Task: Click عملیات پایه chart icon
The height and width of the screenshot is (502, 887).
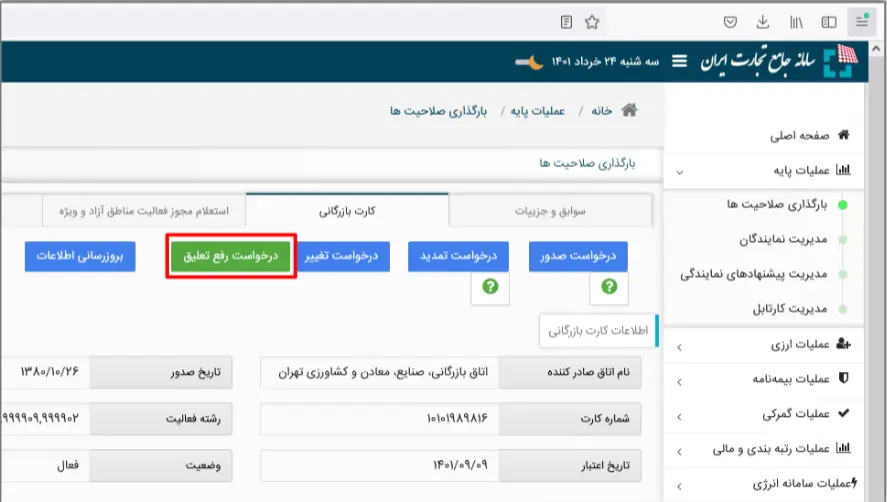Action: (843, 169)
